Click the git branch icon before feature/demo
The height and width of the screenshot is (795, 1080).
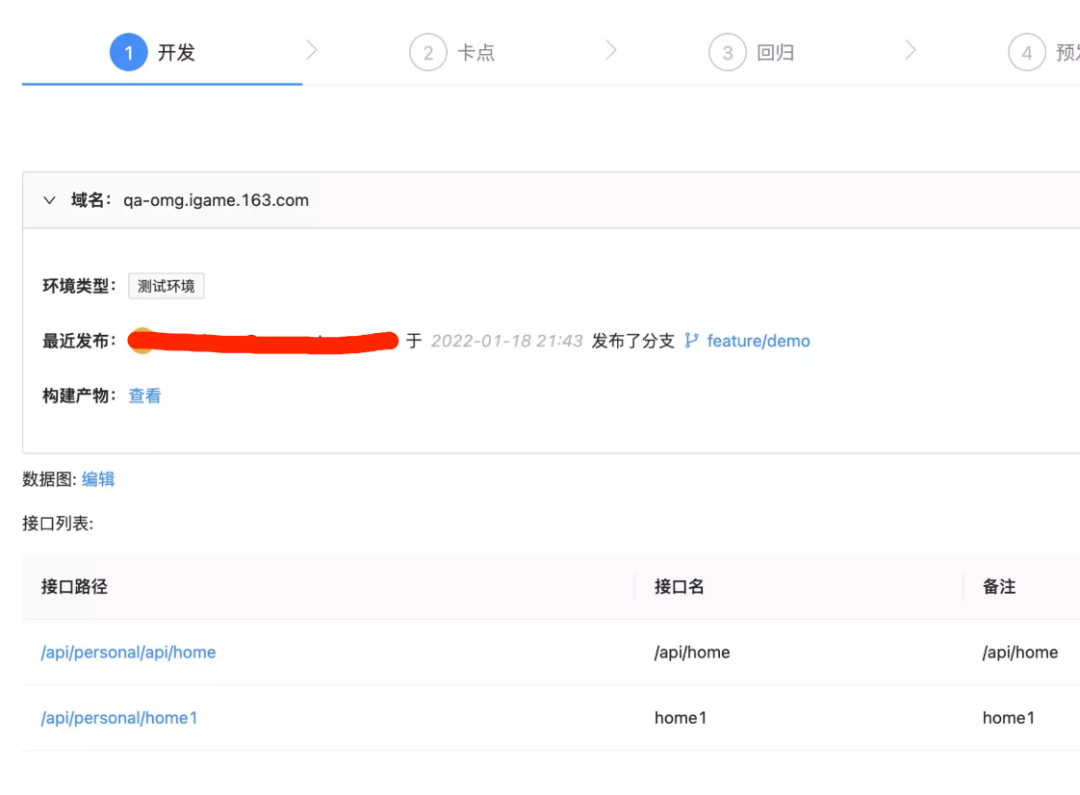[692, 340]
